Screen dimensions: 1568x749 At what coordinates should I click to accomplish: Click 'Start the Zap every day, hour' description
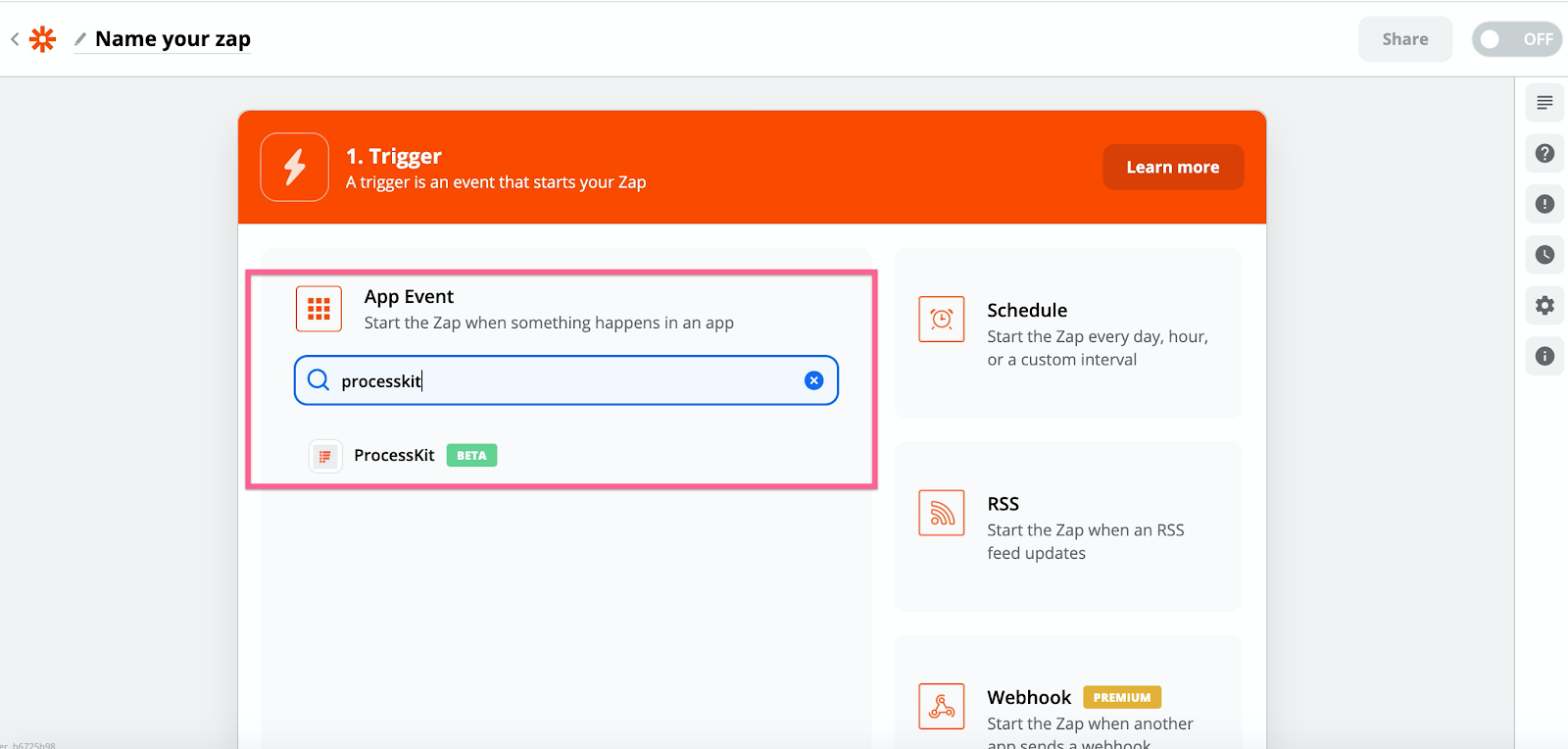(1098, 348)
